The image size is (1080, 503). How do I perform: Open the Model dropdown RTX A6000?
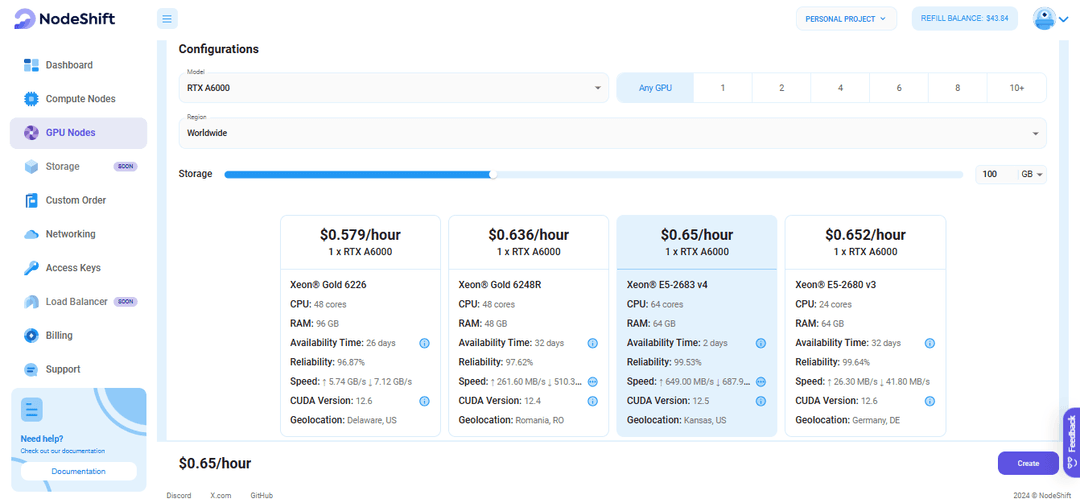pos(393,88)
